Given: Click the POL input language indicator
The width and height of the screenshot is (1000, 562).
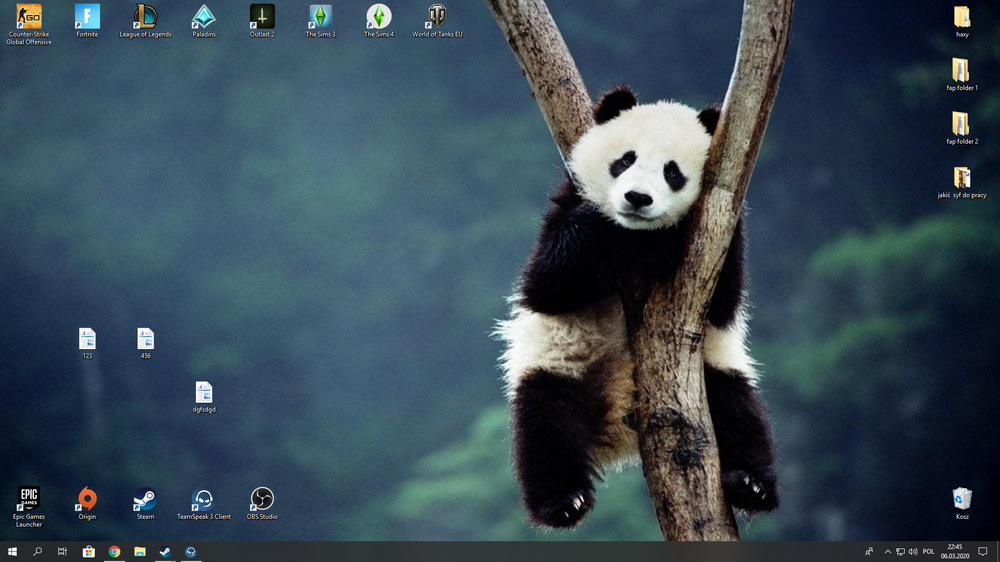Looking at the screenshot, I should tap(929, 552).
